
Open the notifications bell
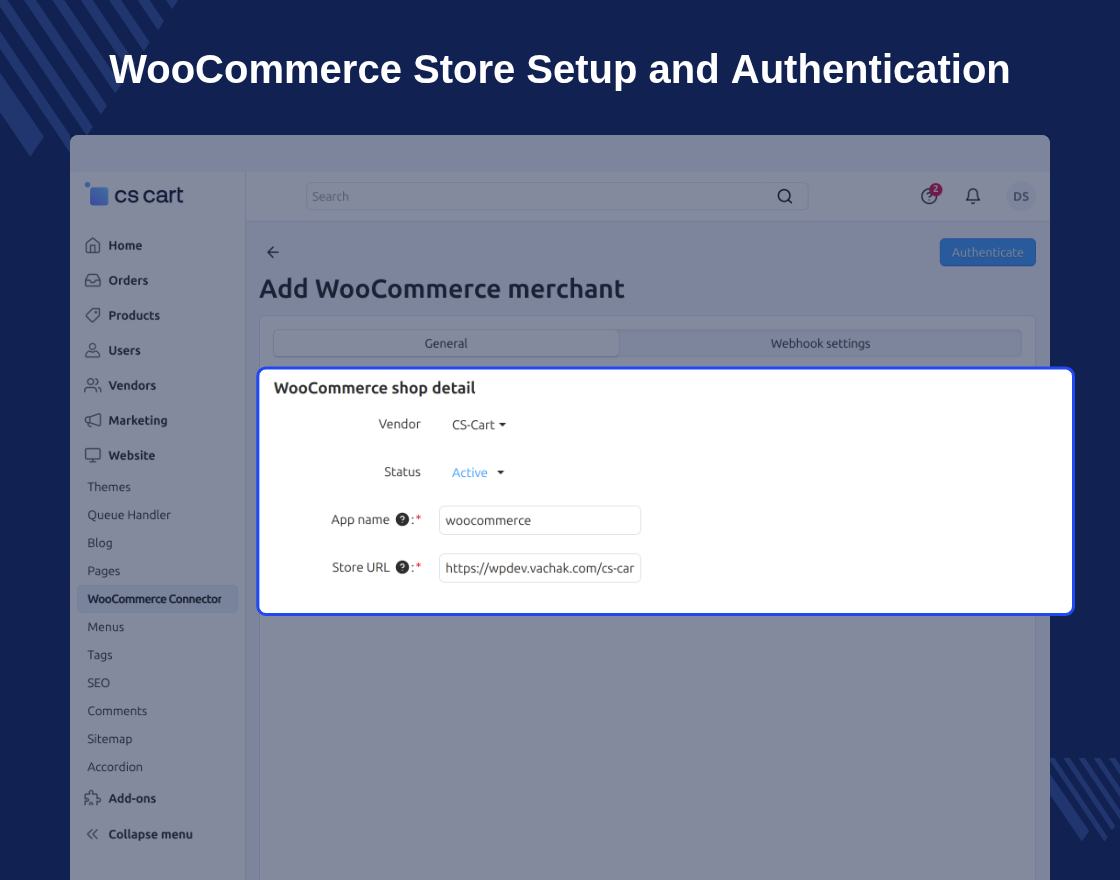pos(973,196)
